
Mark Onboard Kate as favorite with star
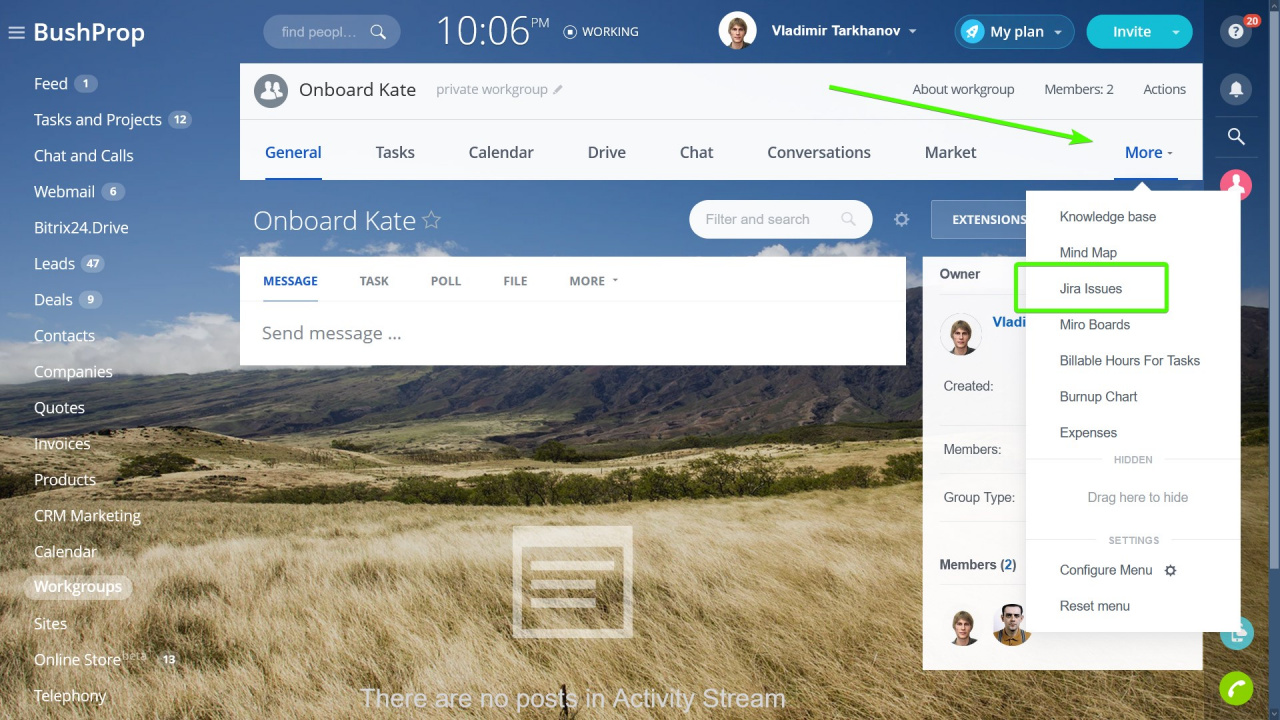coord(432,220)
